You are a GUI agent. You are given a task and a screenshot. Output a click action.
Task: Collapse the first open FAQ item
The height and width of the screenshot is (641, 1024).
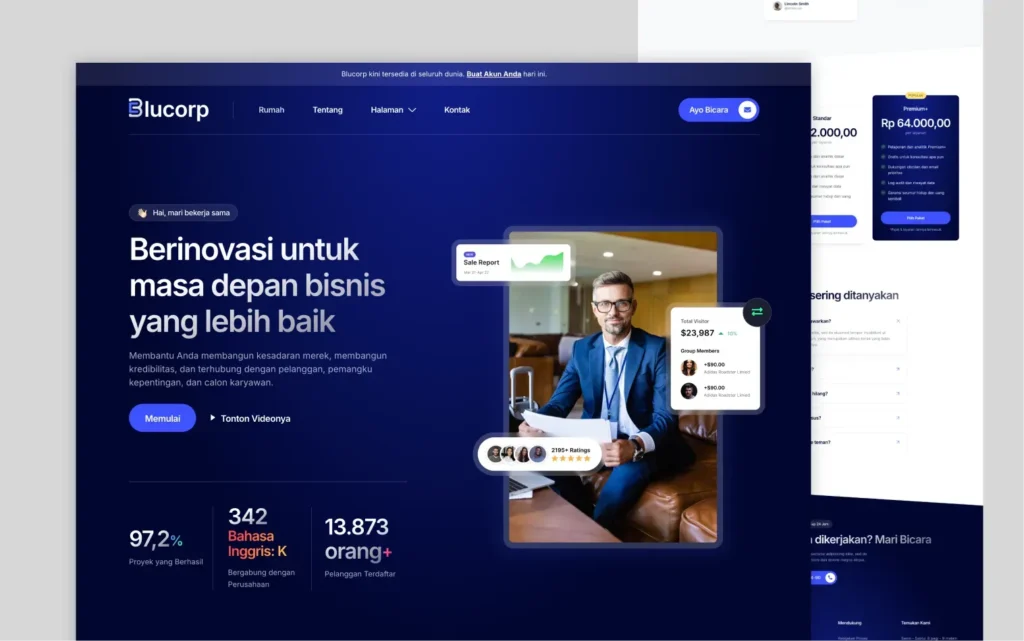click(x=898, y=321)
